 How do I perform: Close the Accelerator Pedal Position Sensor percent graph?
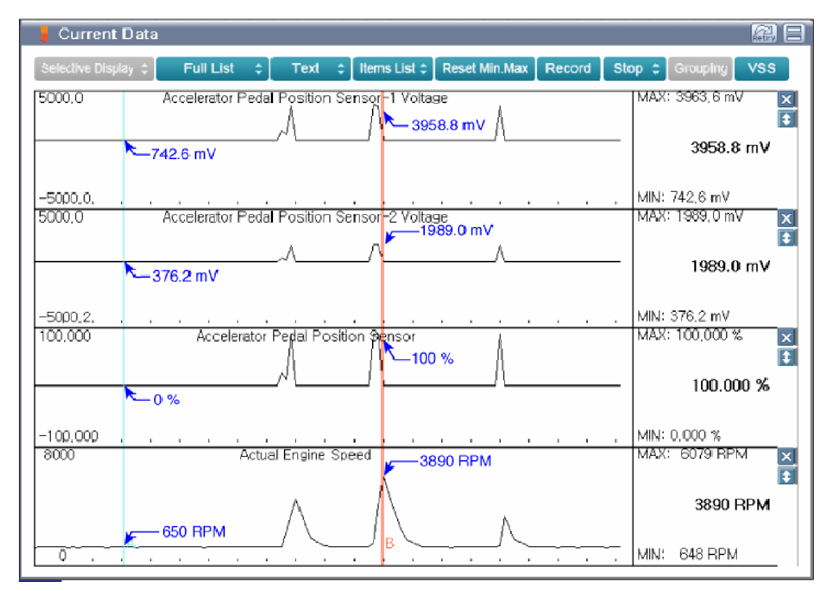click(x=786, y=338)
